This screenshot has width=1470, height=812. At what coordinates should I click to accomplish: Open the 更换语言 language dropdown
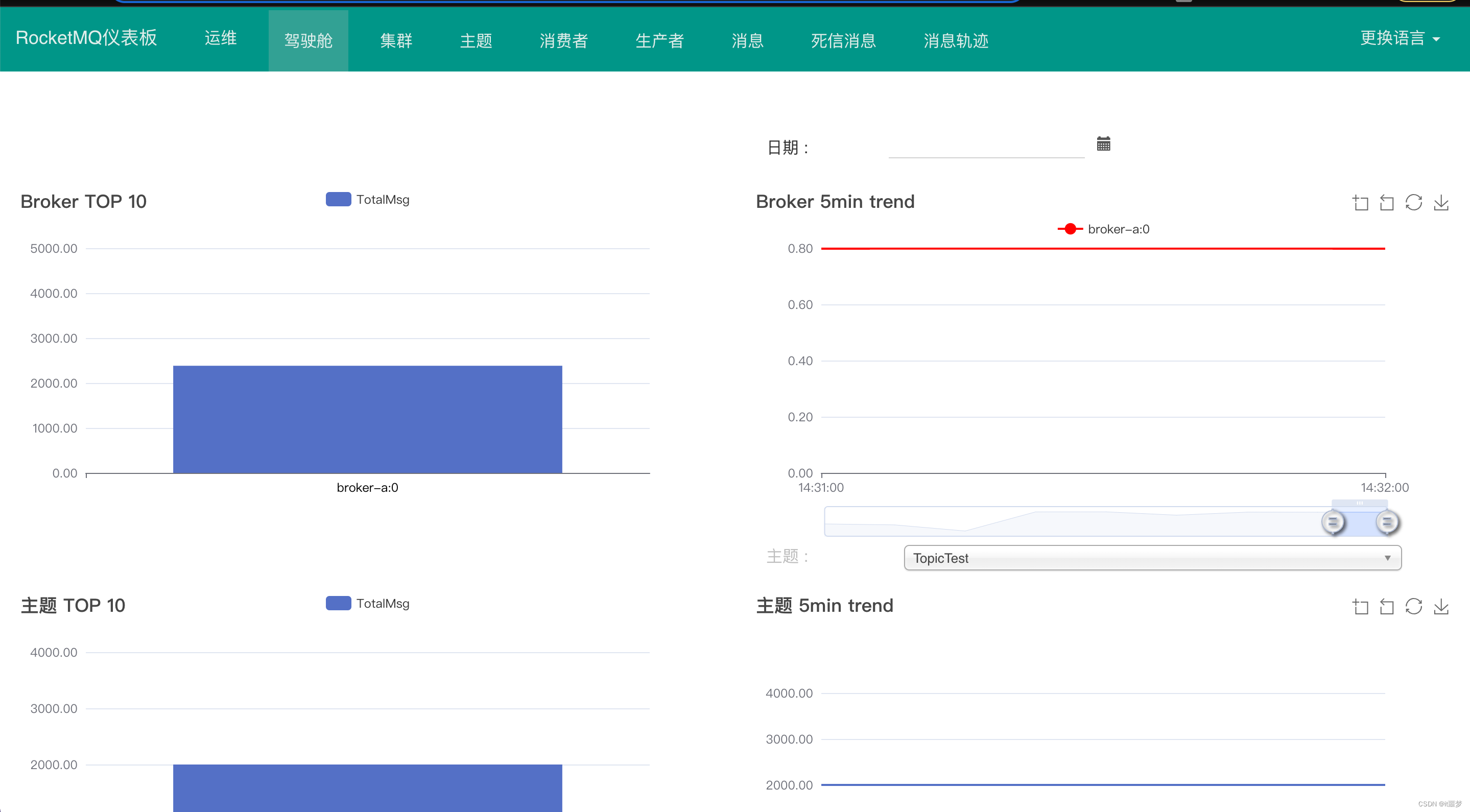coord(1400,38)
